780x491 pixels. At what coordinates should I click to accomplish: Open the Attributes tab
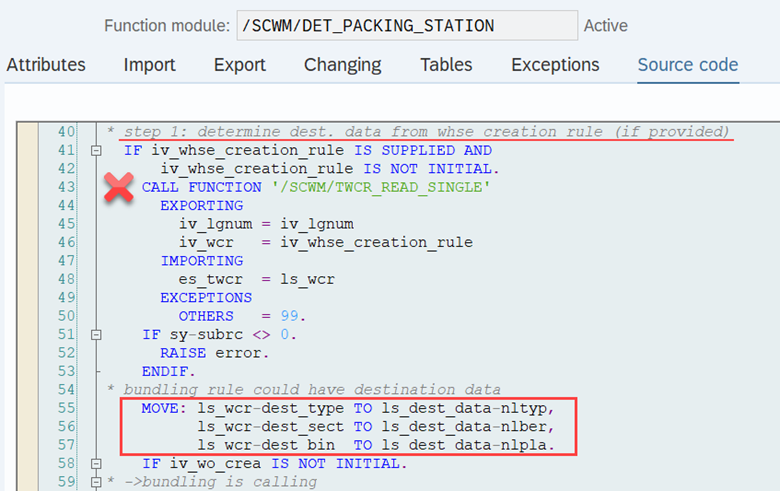coord(46,65)
